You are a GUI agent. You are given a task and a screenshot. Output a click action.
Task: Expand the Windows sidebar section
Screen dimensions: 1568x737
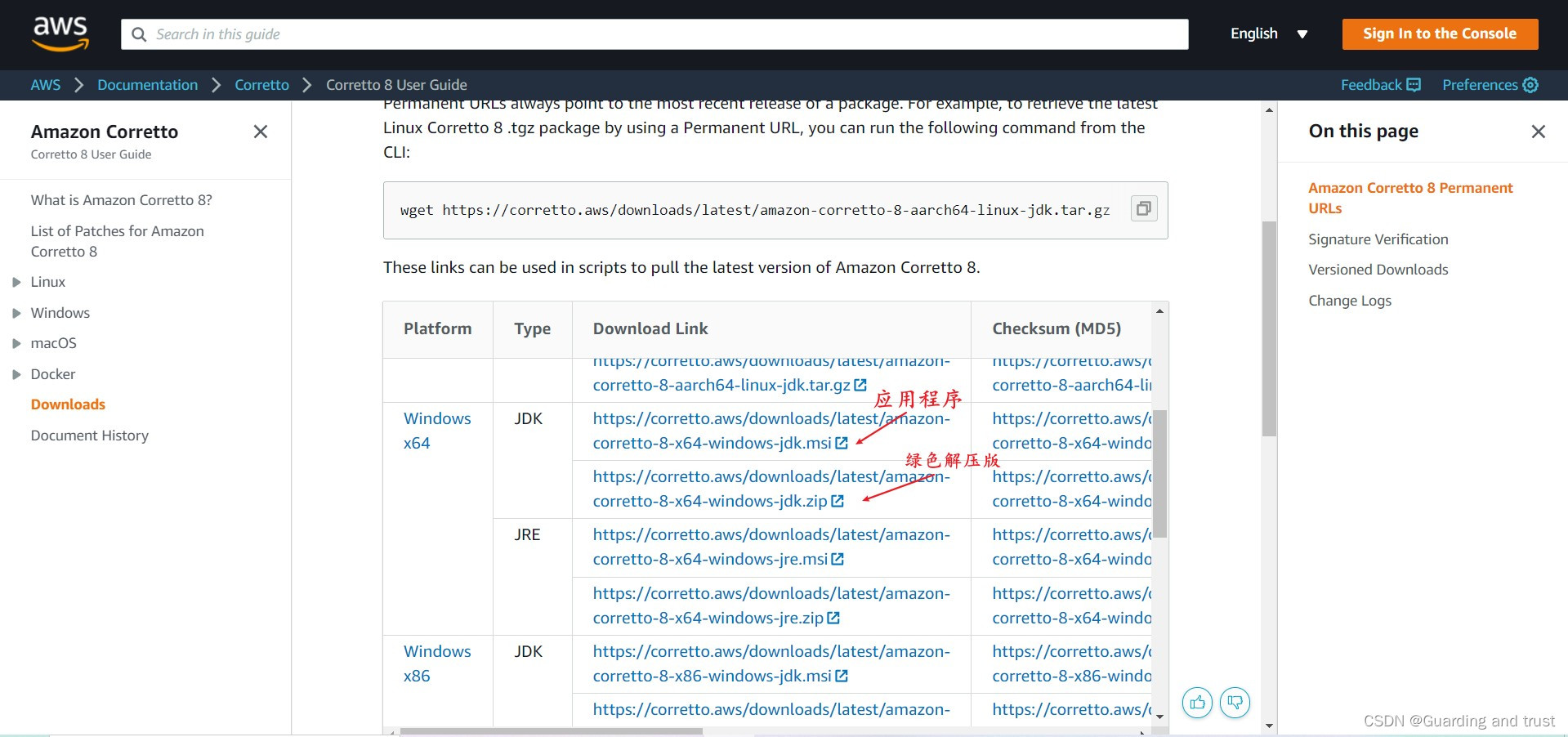[x=16, y=313]
